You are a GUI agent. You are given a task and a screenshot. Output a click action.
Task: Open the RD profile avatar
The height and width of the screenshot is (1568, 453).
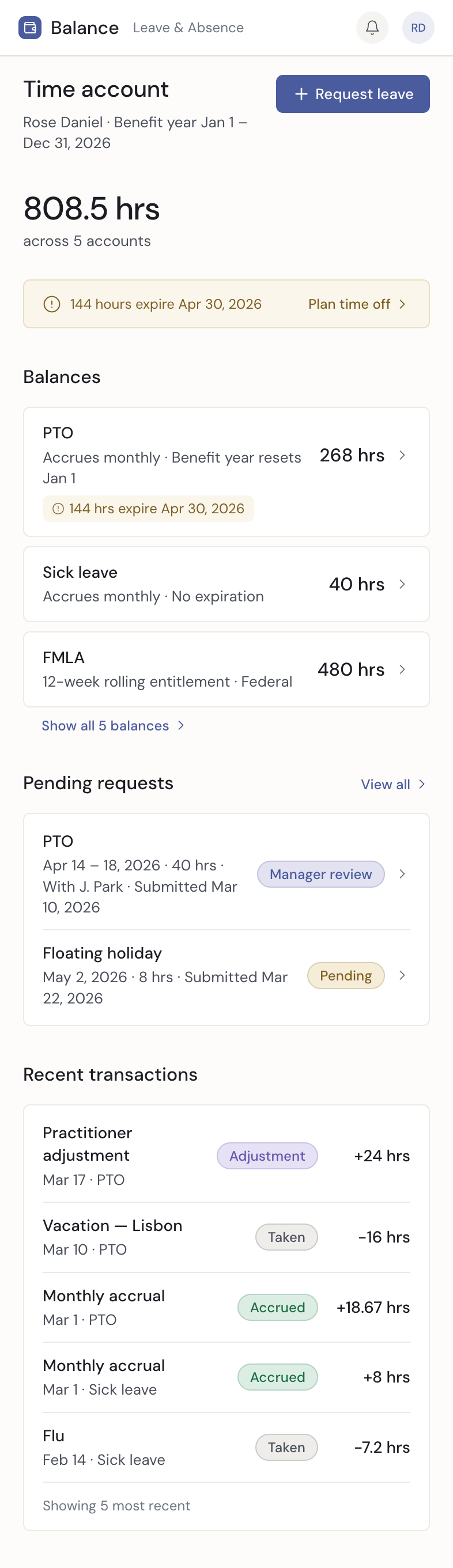point(418,28)
